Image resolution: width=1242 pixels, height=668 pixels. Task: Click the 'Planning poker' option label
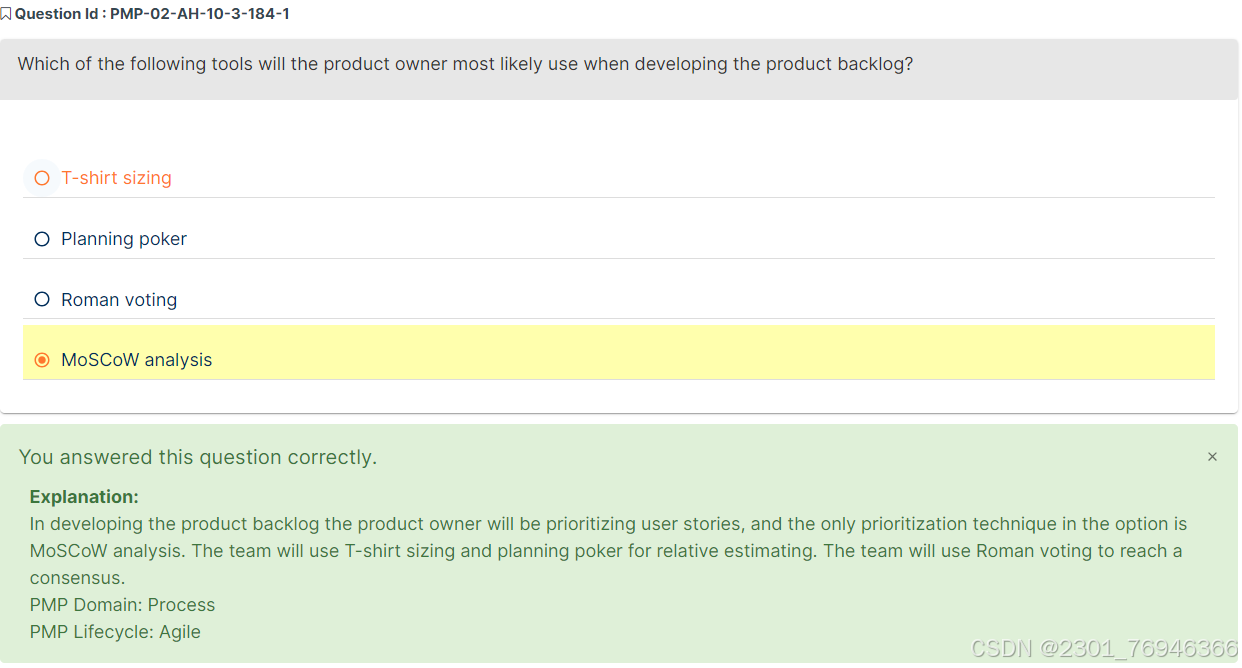pos(124,239)
